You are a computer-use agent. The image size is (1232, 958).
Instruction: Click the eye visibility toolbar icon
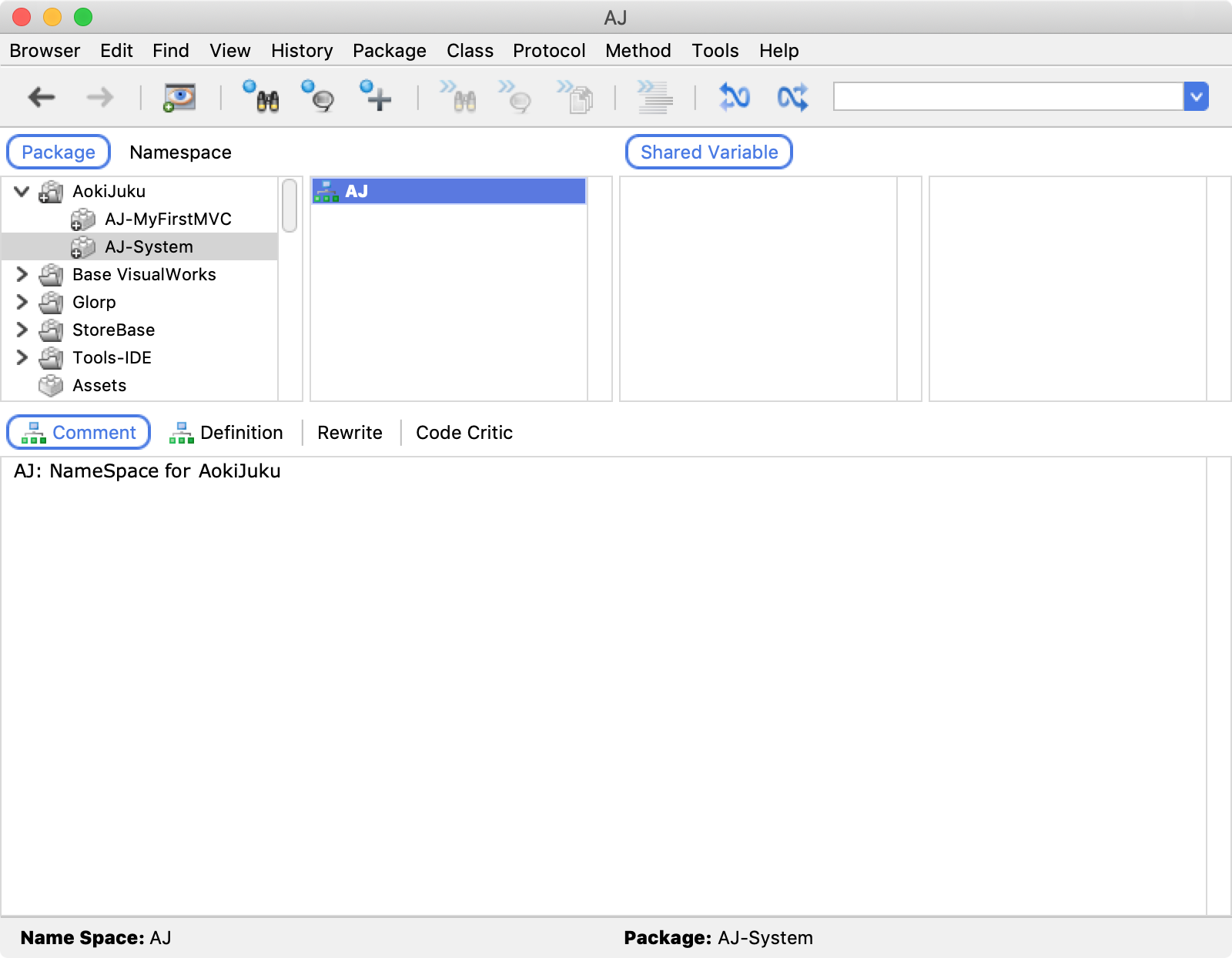click(179, 97)
